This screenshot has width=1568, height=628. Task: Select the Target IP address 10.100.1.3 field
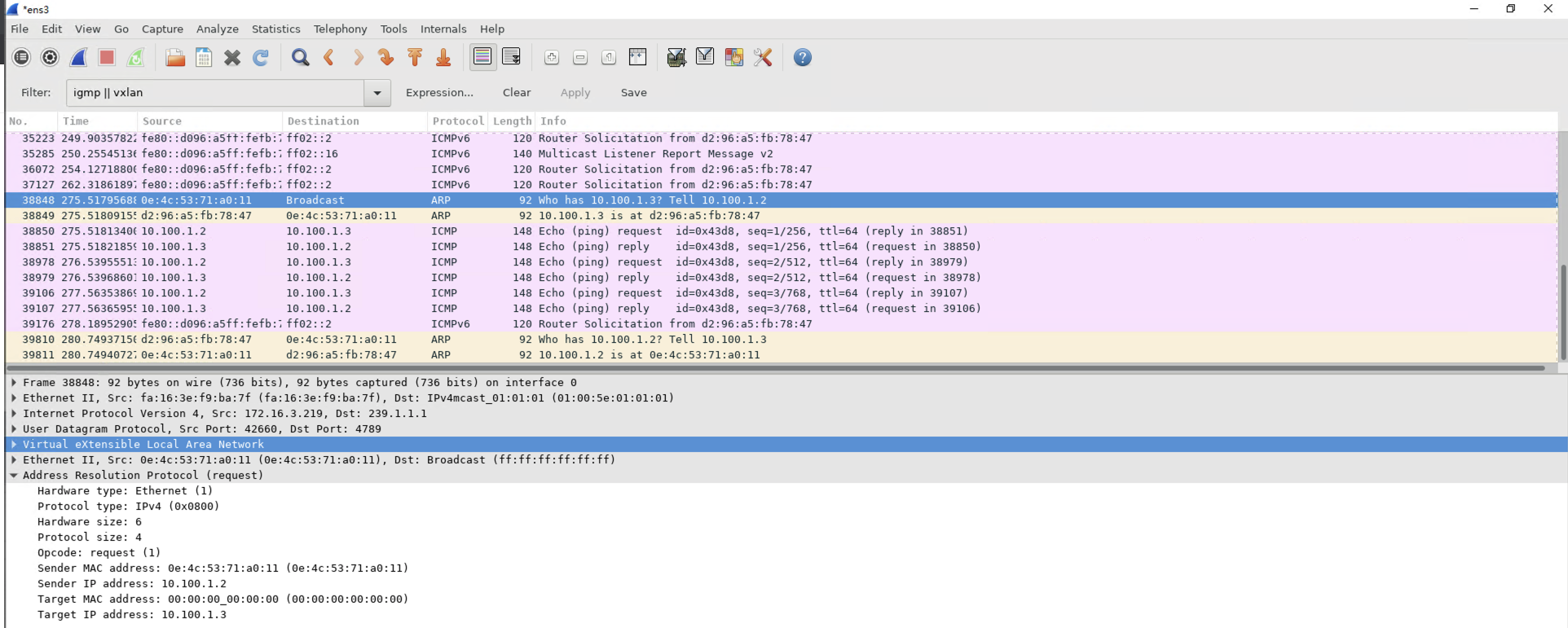[x=132, y=615]
